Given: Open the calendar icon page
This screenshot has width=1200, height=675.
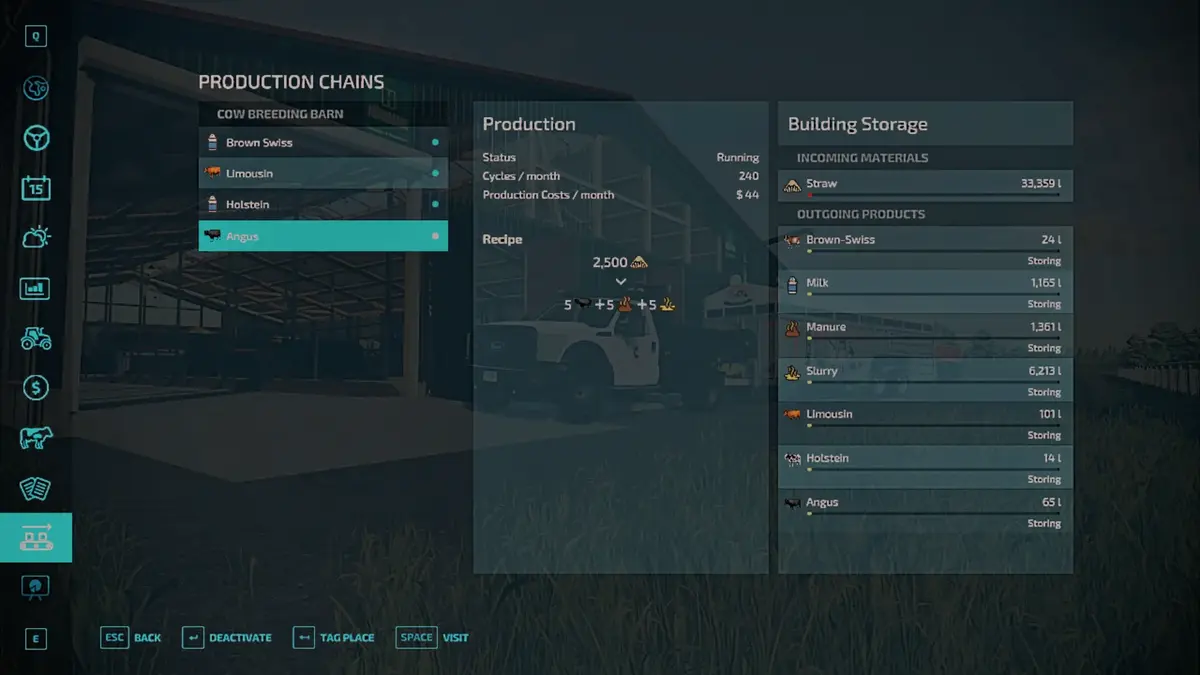Looking at the screenshot, I should click(x=36, y=188).
